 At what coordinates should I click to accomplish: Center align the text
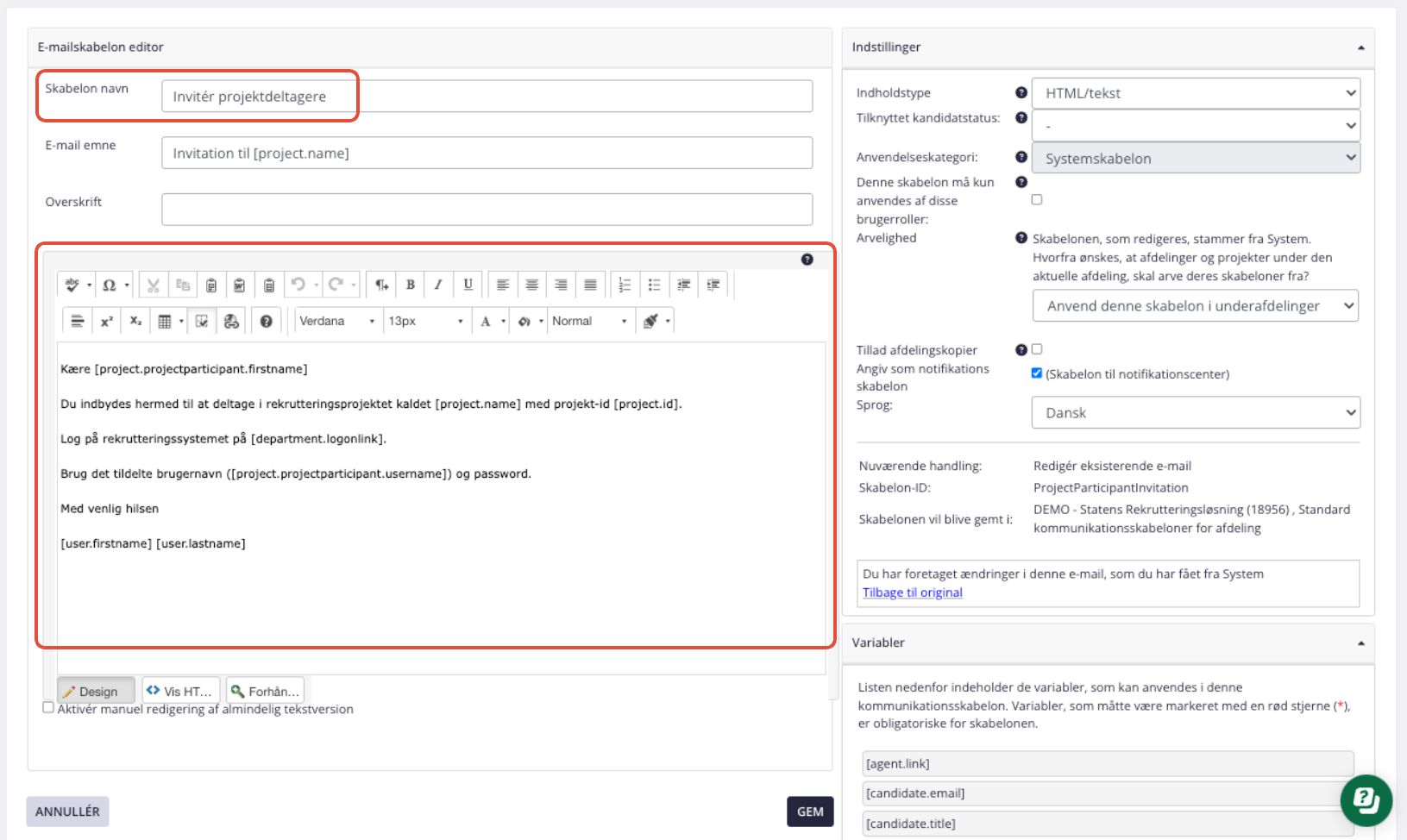532,285
